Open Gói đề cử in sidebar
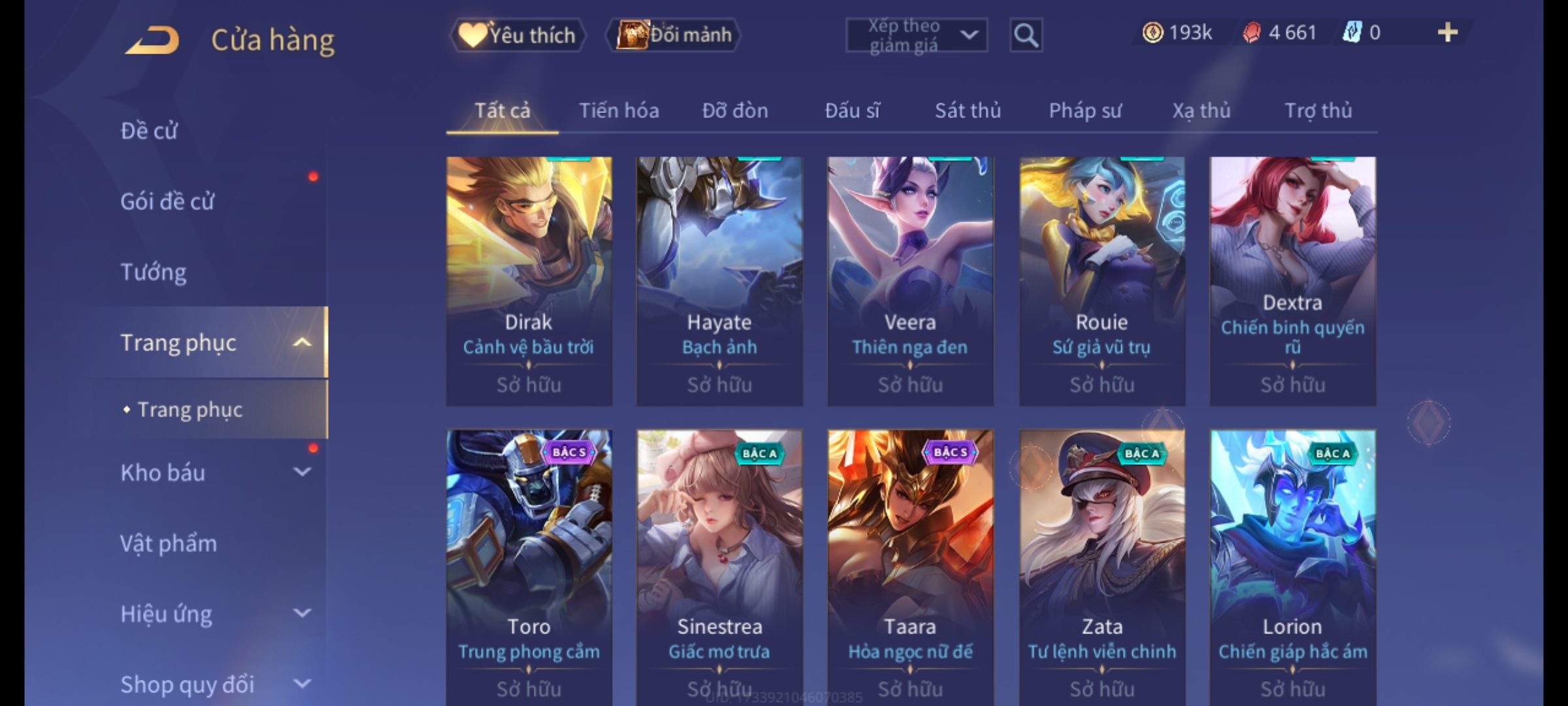1568x706 pixels. pos(167,201)
